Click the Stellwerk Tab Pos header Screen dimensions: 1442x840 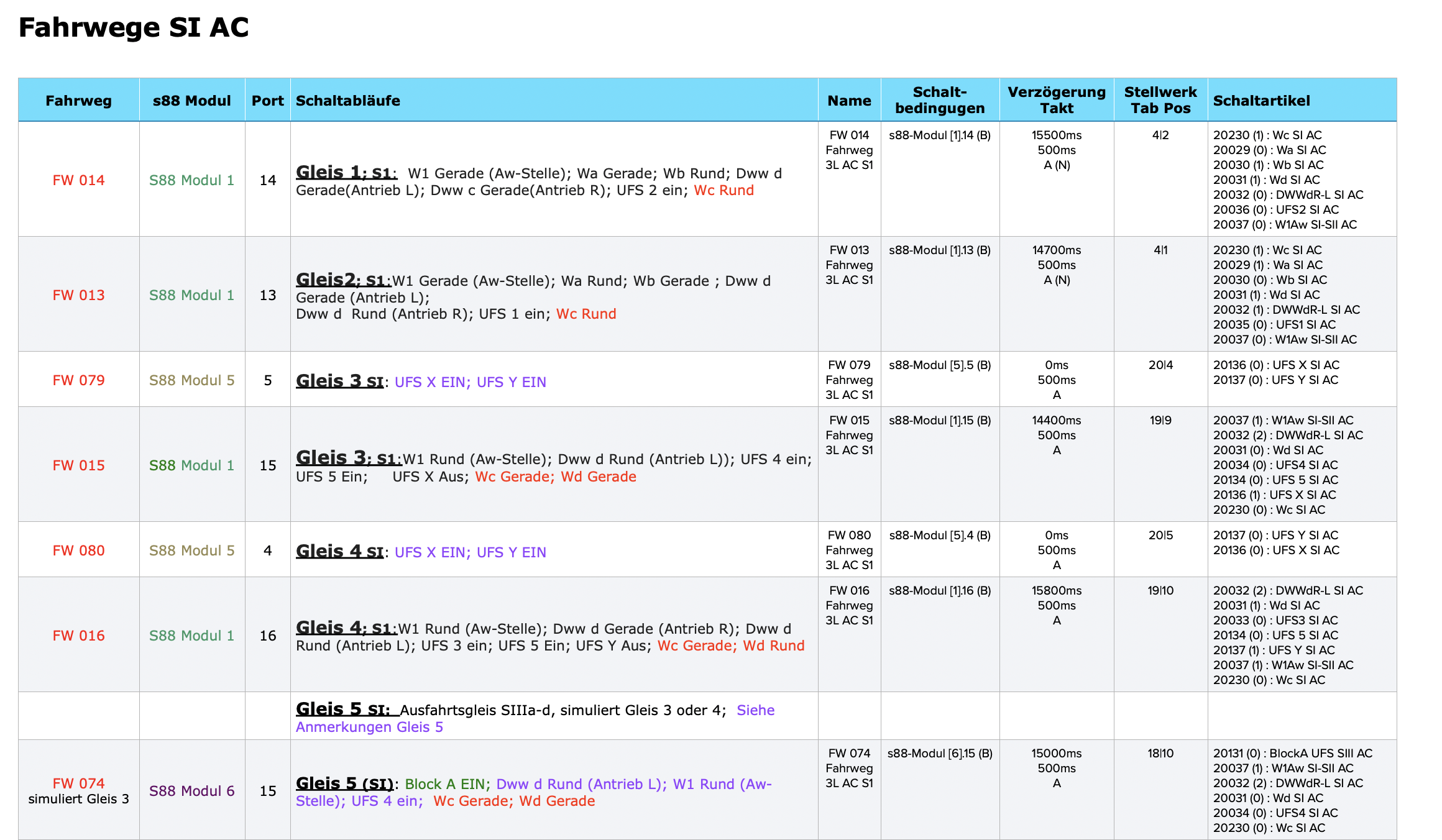point(1160,100)
